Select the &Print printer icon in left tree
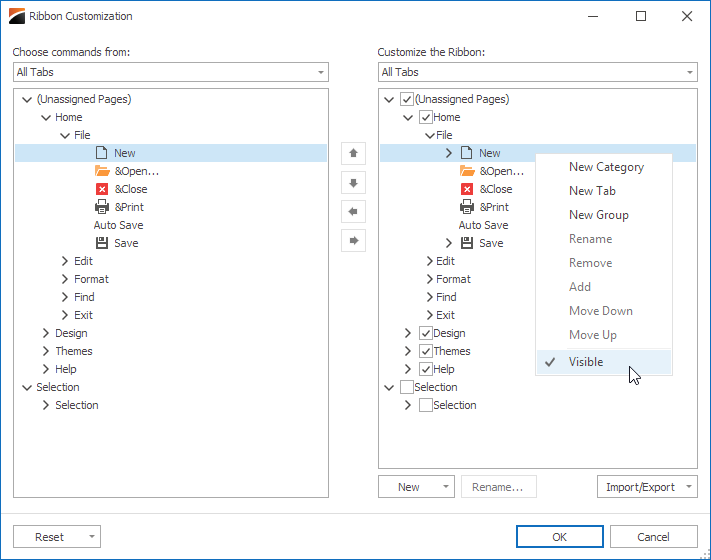 click(102, 207)
